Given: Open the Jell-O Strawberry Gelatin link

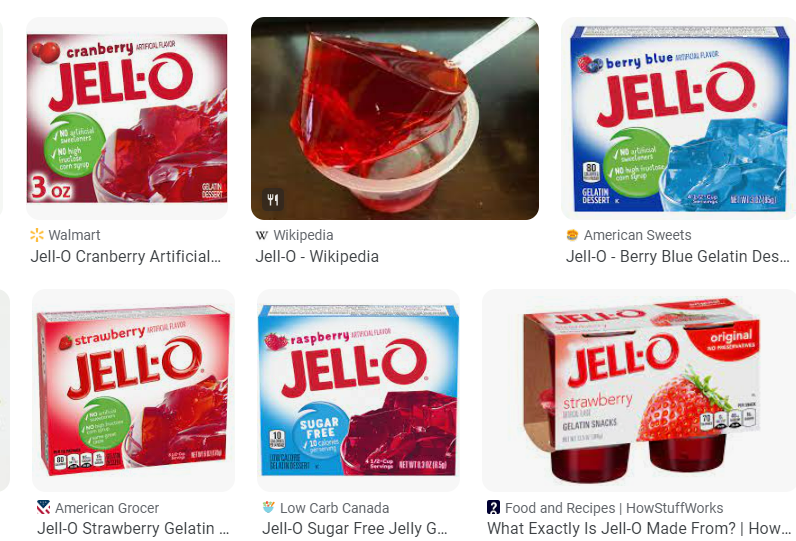Looking at the screenshot, I should point(133,529).
